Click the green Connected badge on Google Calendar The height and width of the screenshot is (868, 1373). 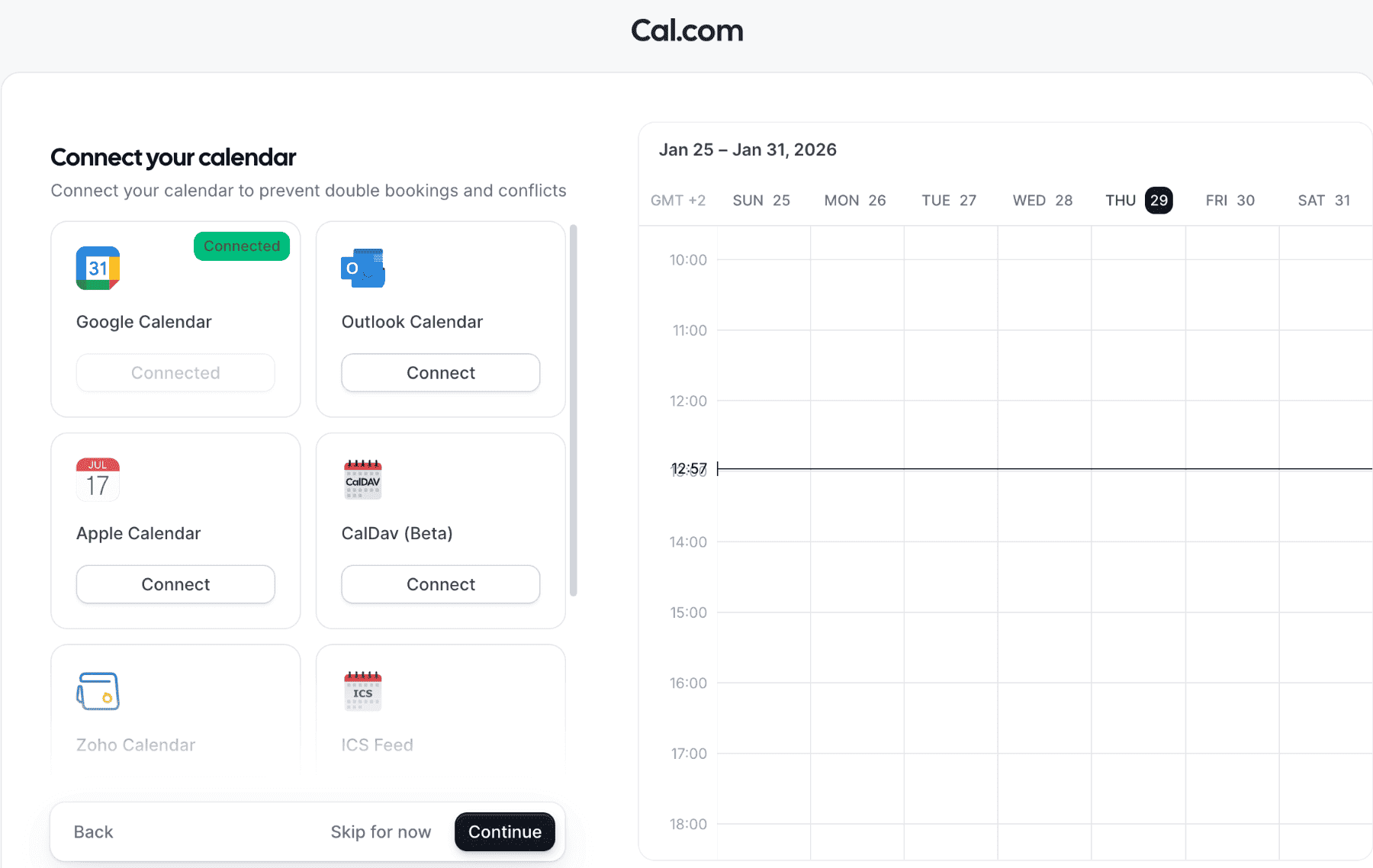click(x=241, y=246)
